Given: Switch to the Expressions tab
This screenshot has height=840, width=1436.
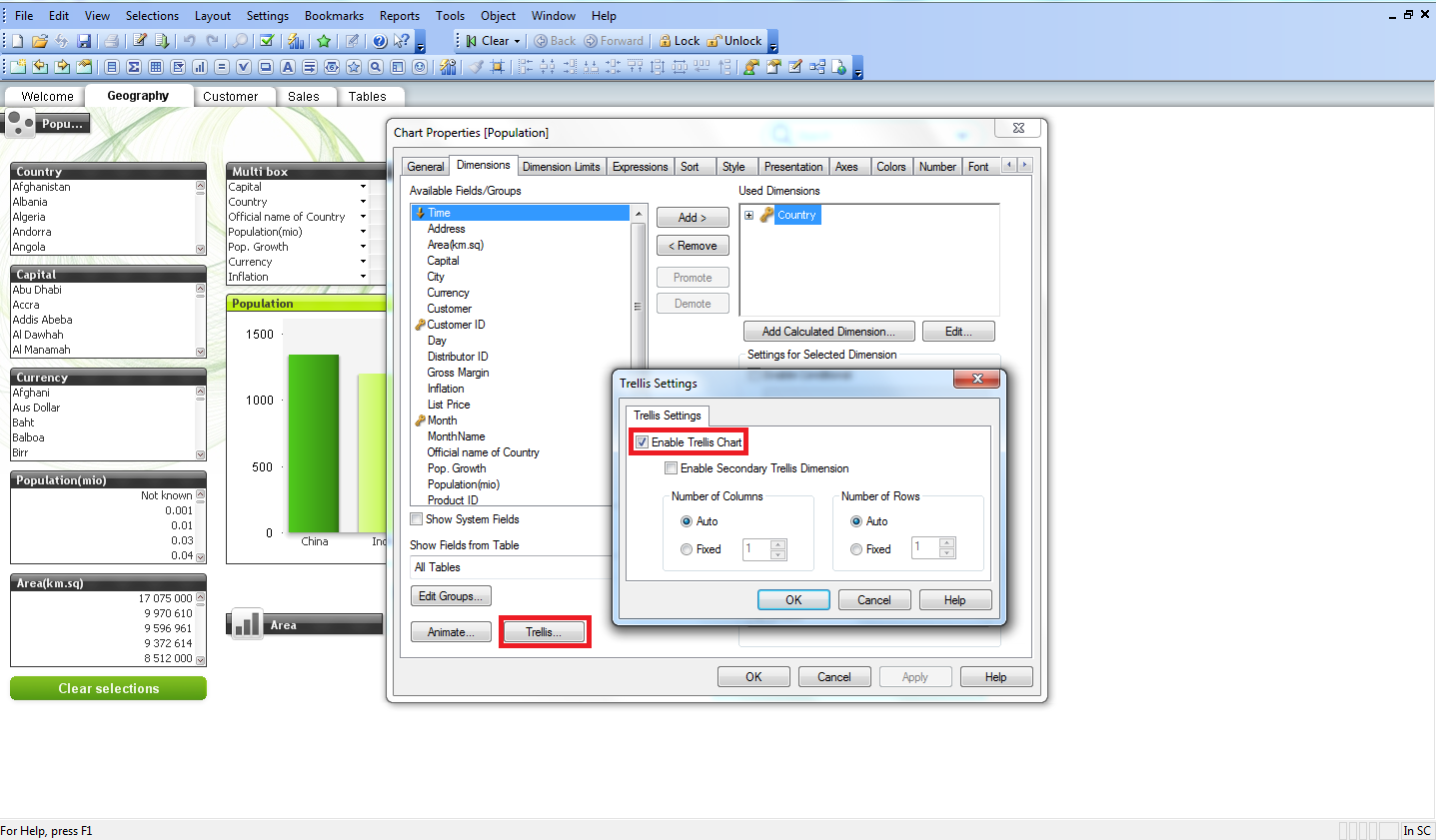Looking at the screenshot, I should tap(640, 167).
